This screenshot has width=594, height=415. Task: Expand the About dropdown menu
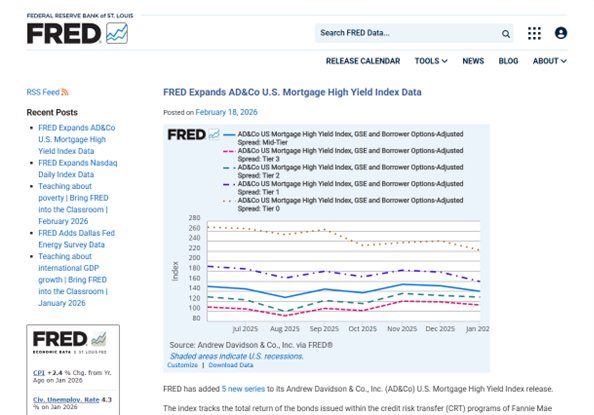pos(550,61)
